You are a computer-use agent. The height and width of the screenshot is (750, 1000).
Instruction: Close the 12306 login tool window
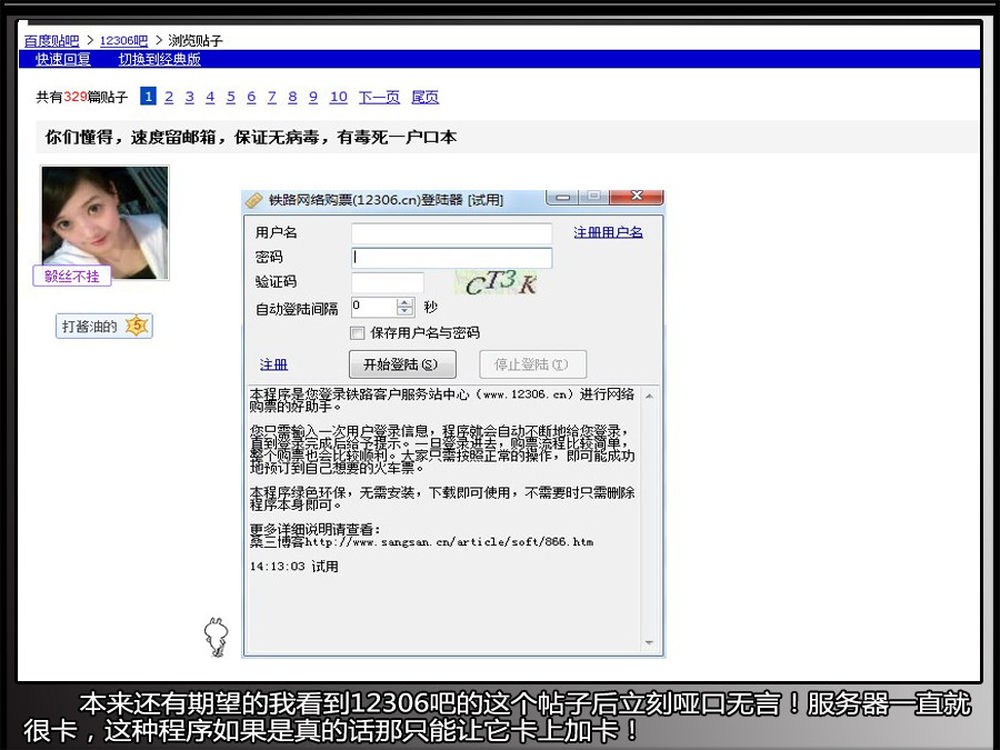[x=636, y=196]
